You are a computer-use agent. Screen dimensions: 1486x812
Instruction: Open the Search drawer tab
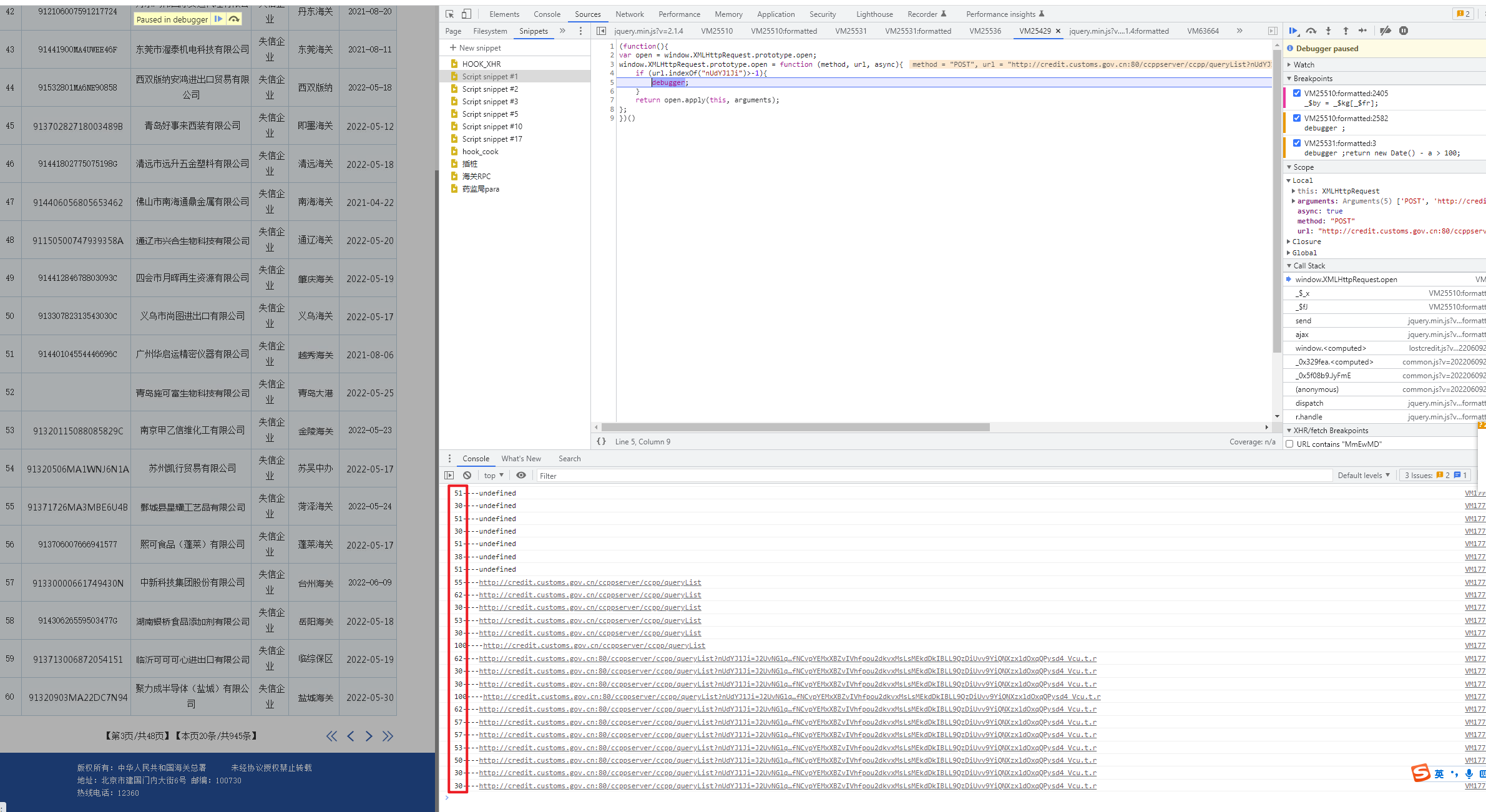tap(569, 458)
